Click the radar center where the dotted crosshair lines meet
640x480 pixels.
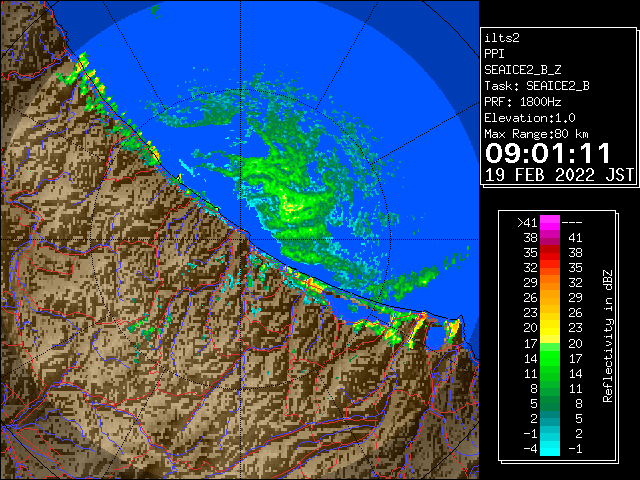pyautogui.click(x=240, y=240)
